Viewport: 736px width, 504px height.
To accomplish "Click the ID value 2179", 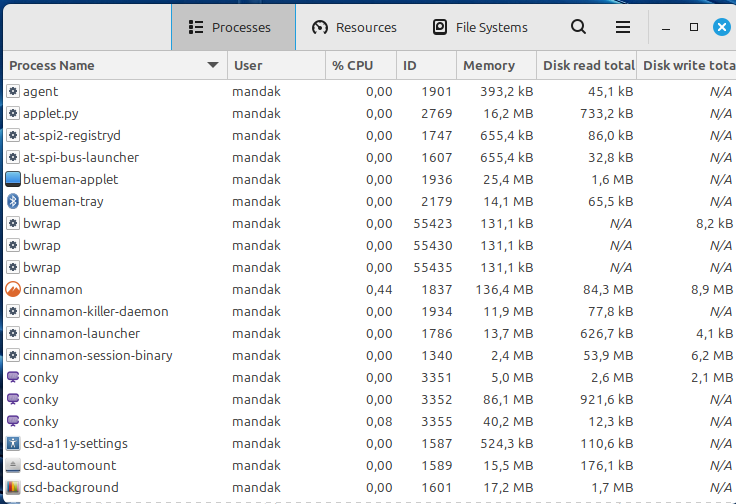I will (437, 201).
